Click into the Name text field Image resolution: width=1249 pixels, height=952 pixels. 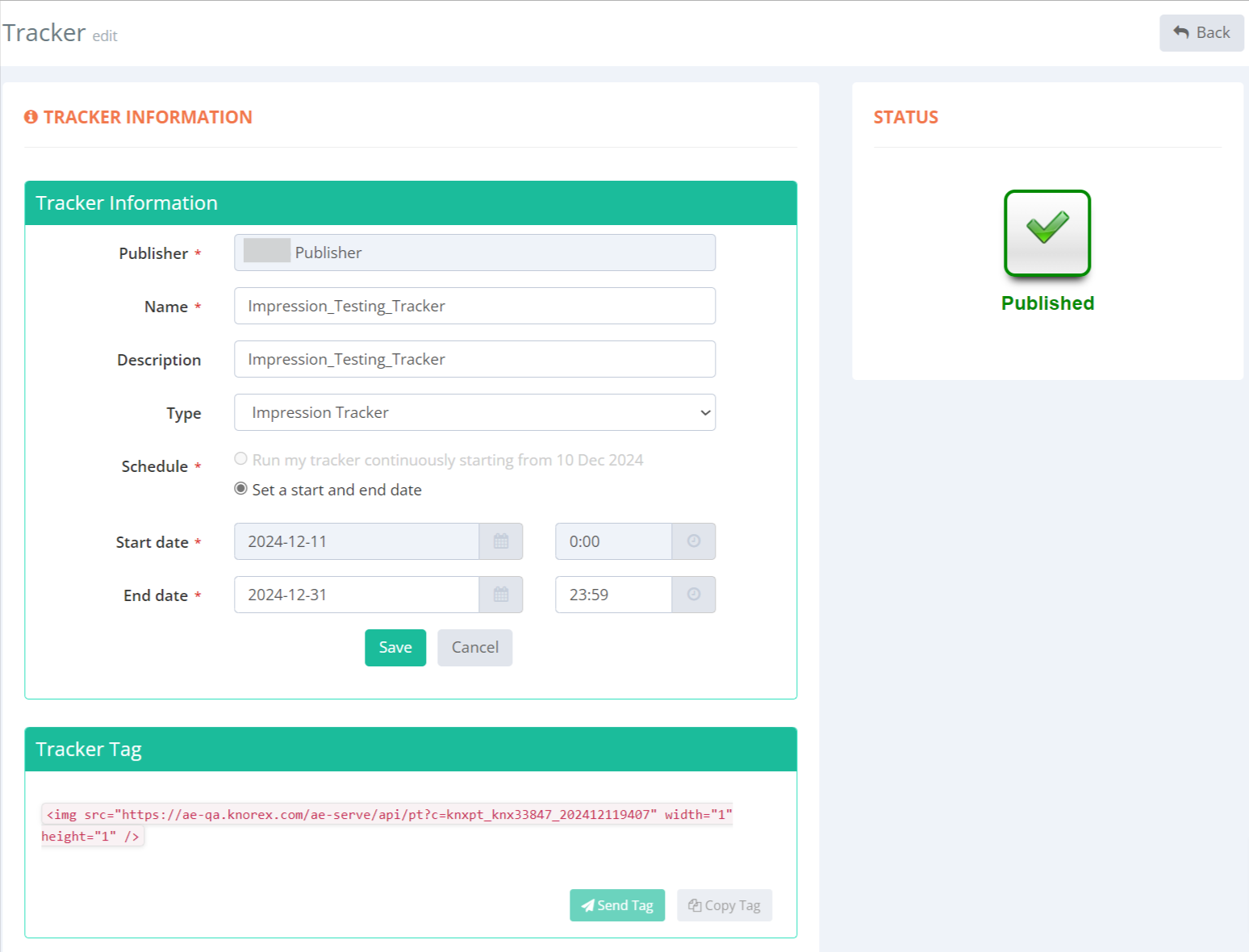474,306
